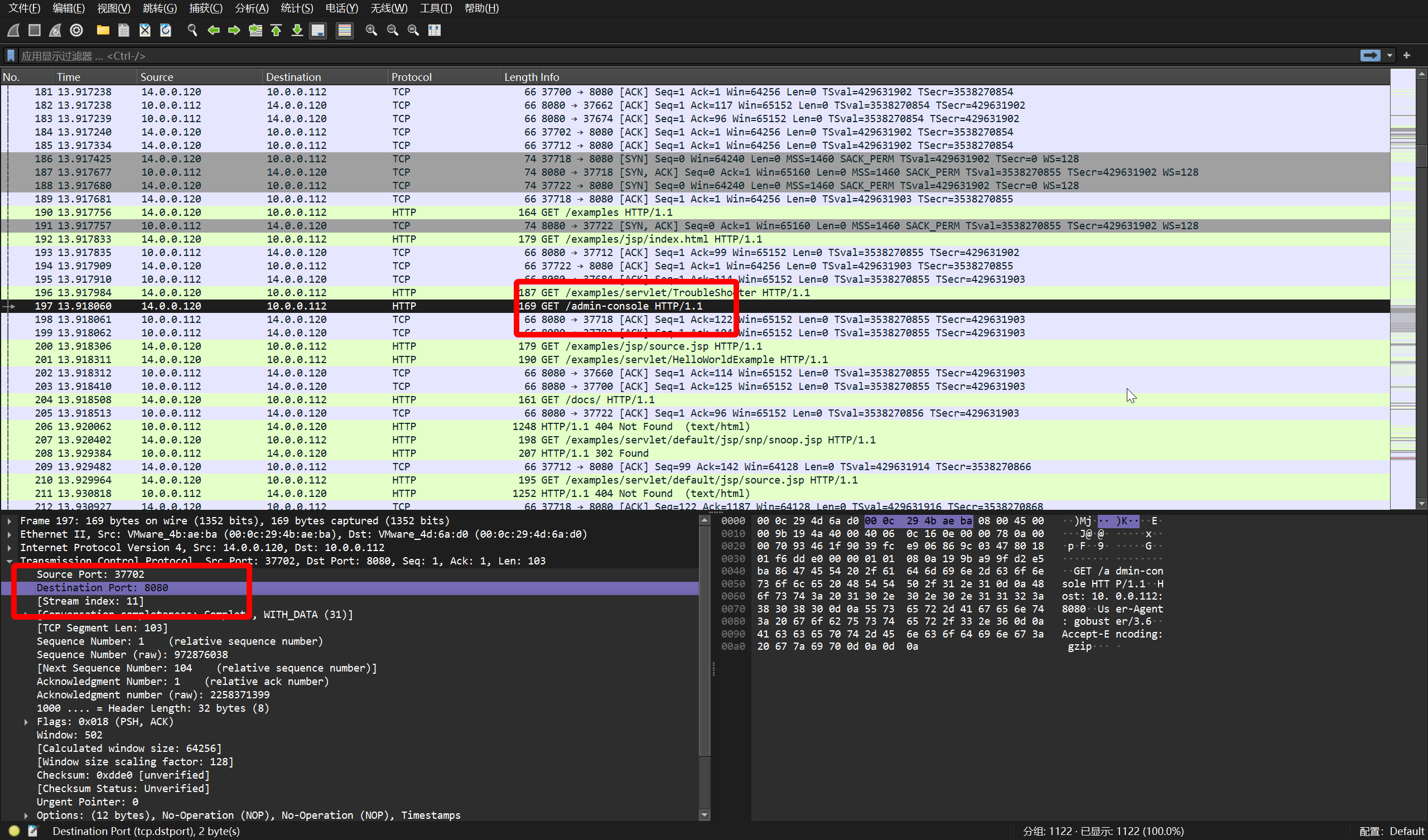Jump to the last packet
The width and height of the screenshot is (1428, 840).
click(x=297, y=30)
